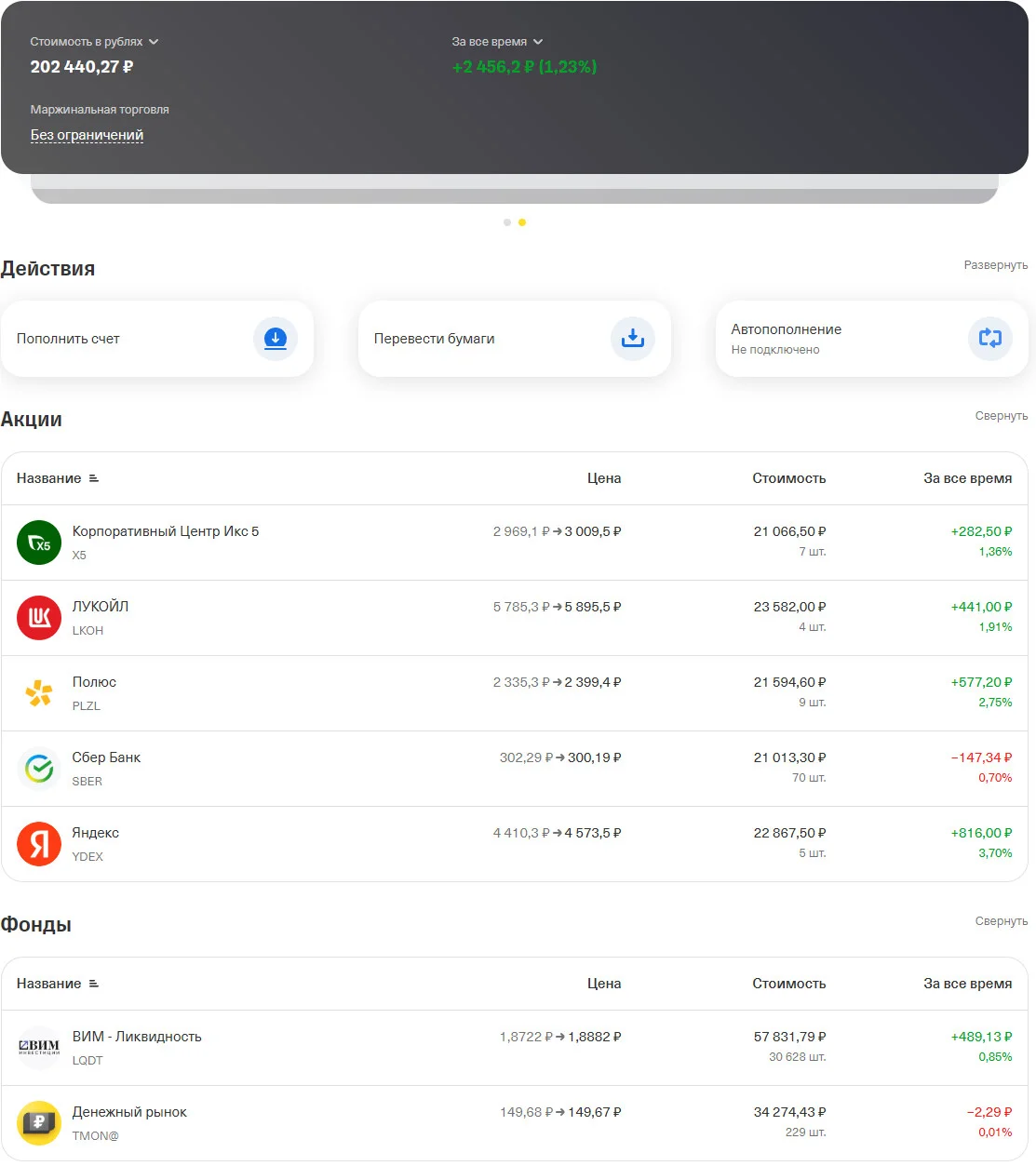Open the X5 company logo
The width and height of the screenshot is (1036, 1166).
(39, 543)
